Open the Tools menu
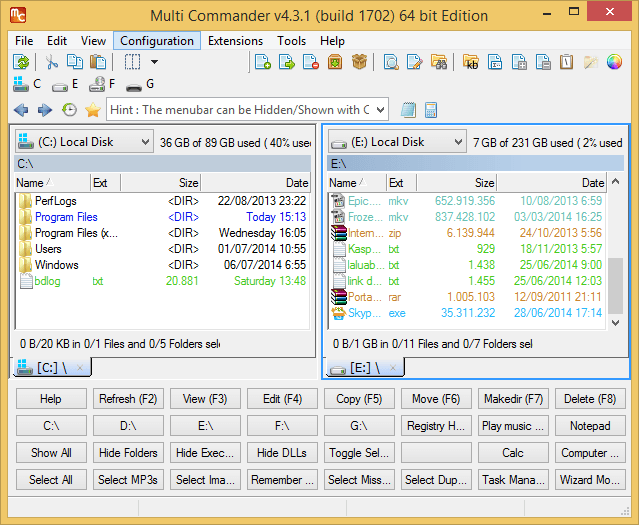This screenshot has height=525, width=639. point(291,41)
